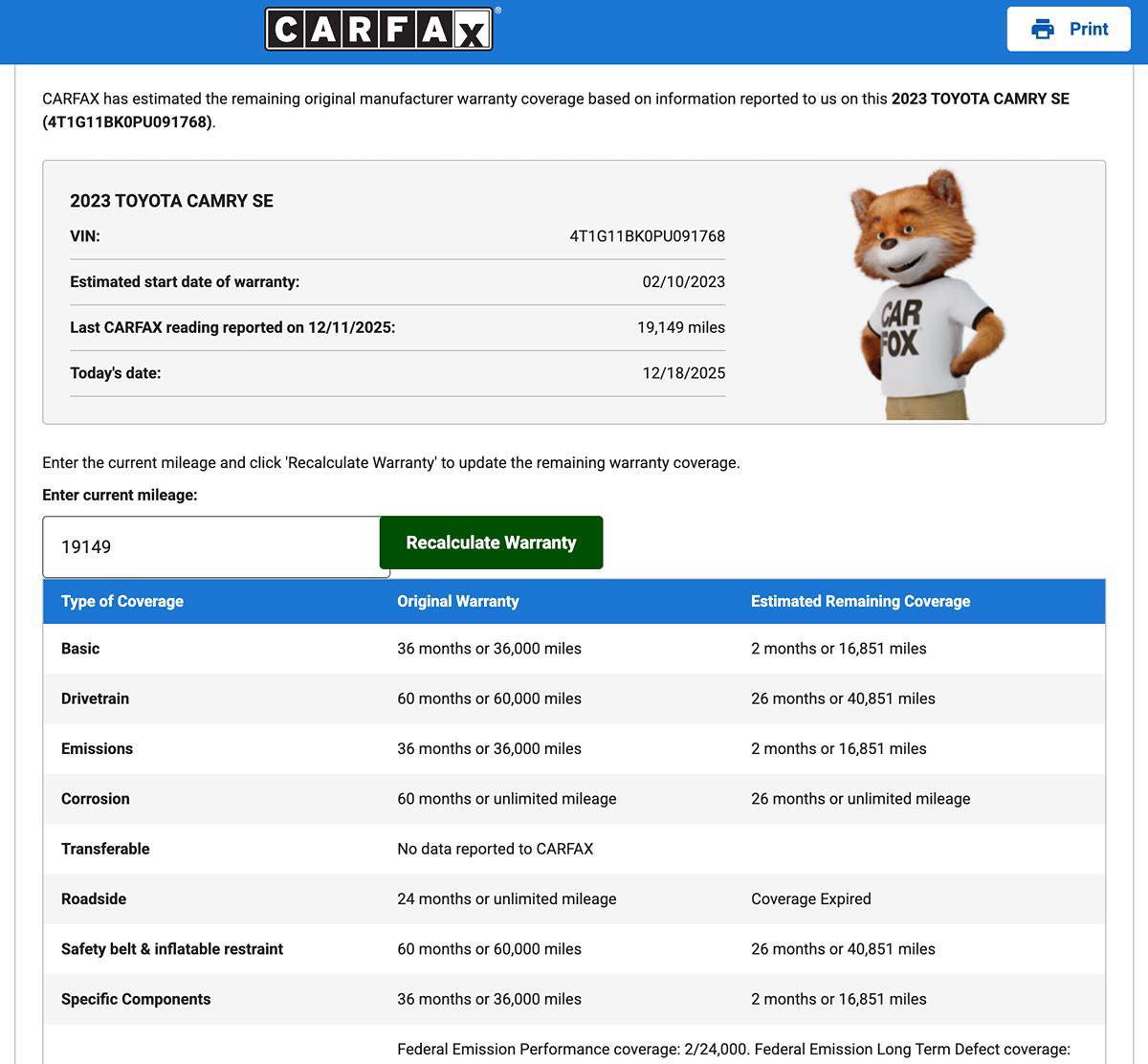
Task: Click the 'Today's date:' label
Action: coord(116,373)
